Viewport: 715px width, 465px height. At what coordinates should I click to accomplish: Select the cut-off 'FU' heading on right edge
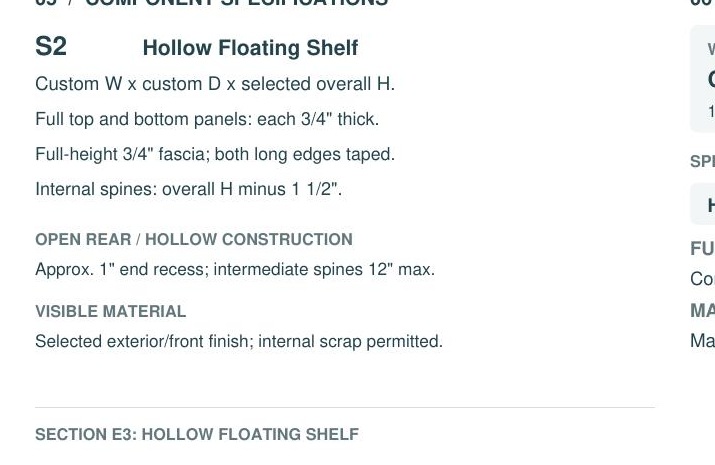[x=702, y=248]
